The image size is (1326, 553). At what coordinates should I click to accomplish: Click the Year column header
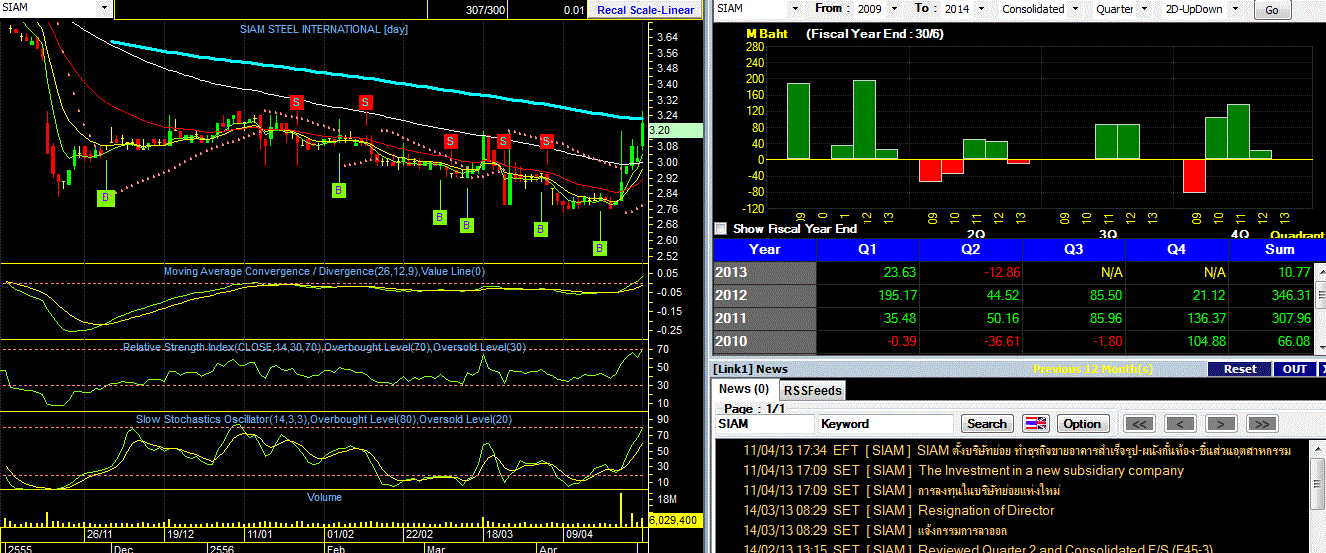pyautogui.click(x=765, y=250)
